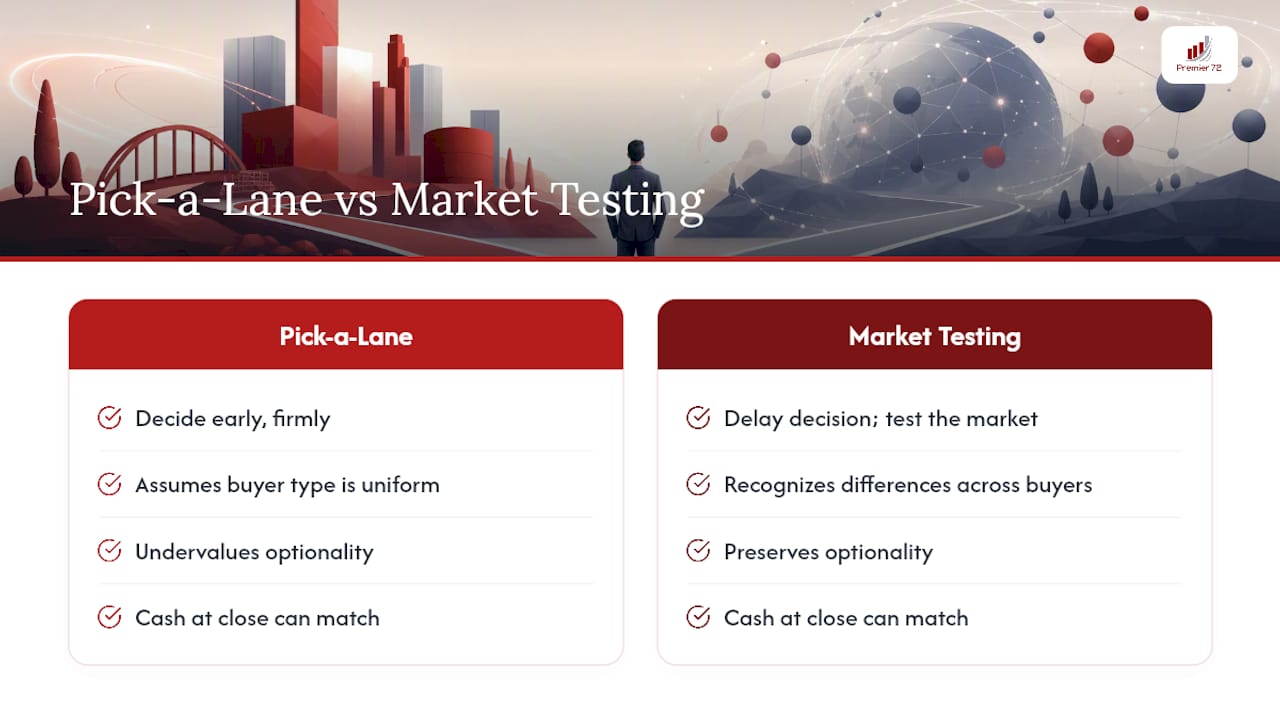Click checkmark icon beside 'Delay decision; test the market'
The image size is (1280, 720).
(x=698, y=418)
